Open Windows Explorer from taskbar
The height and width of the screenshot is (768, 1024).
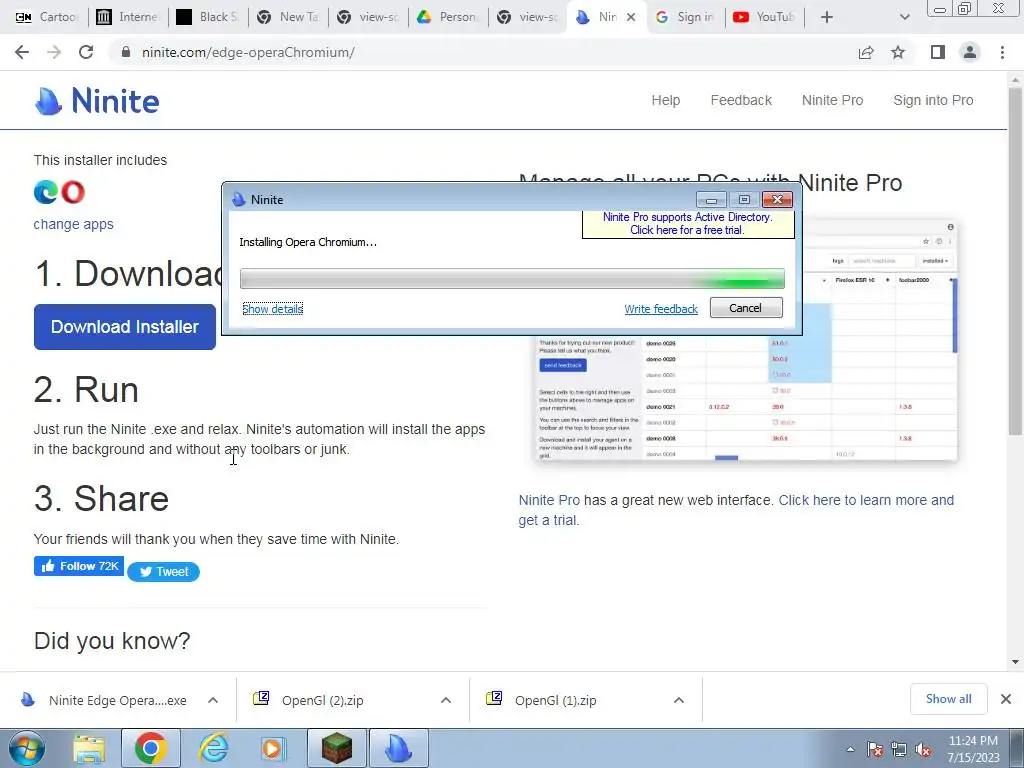89,748
